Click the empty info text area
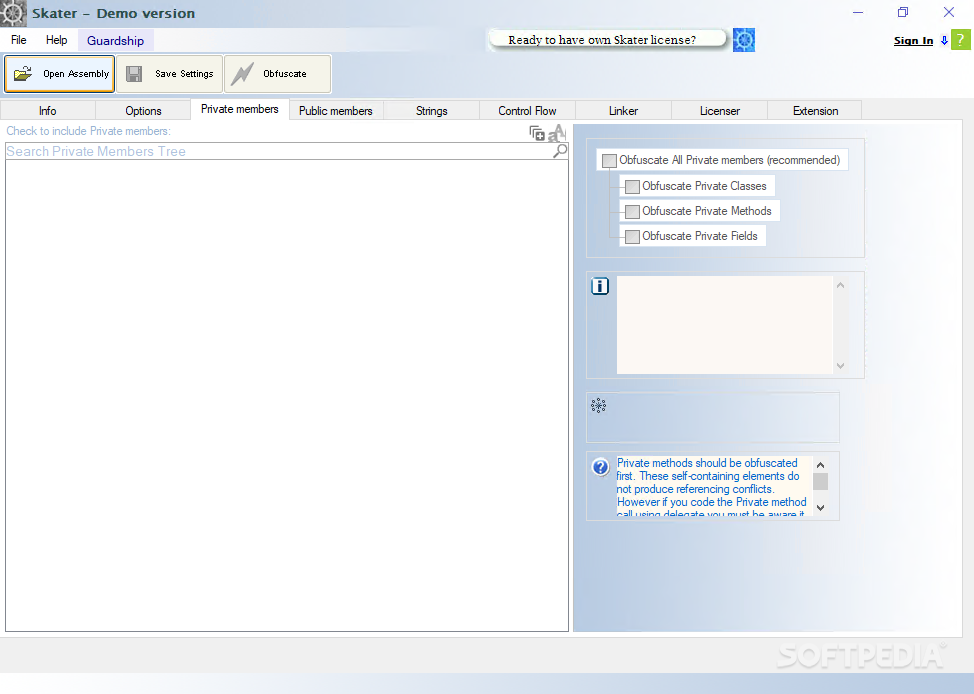974x694 pixels. [x=724, y=325]
